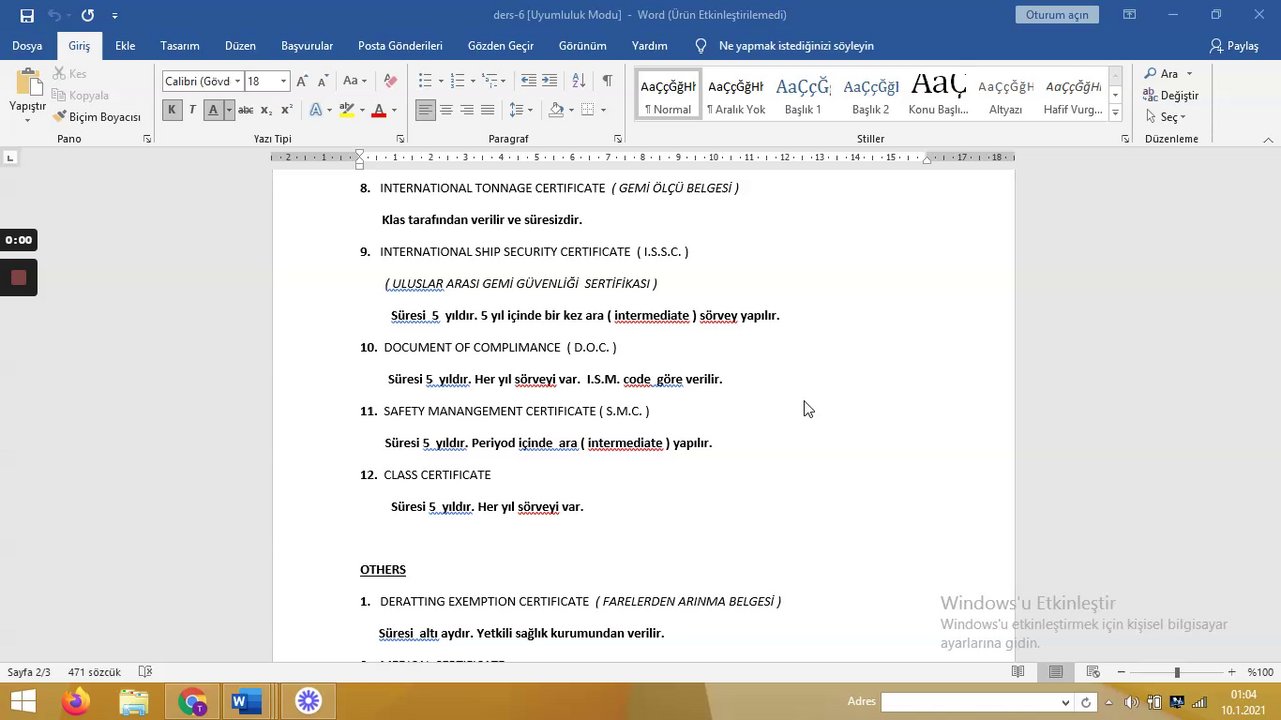Click the Text Effects glowing A icon
The width and height of the screenshot is (1281, 720).
coord(316,110)
